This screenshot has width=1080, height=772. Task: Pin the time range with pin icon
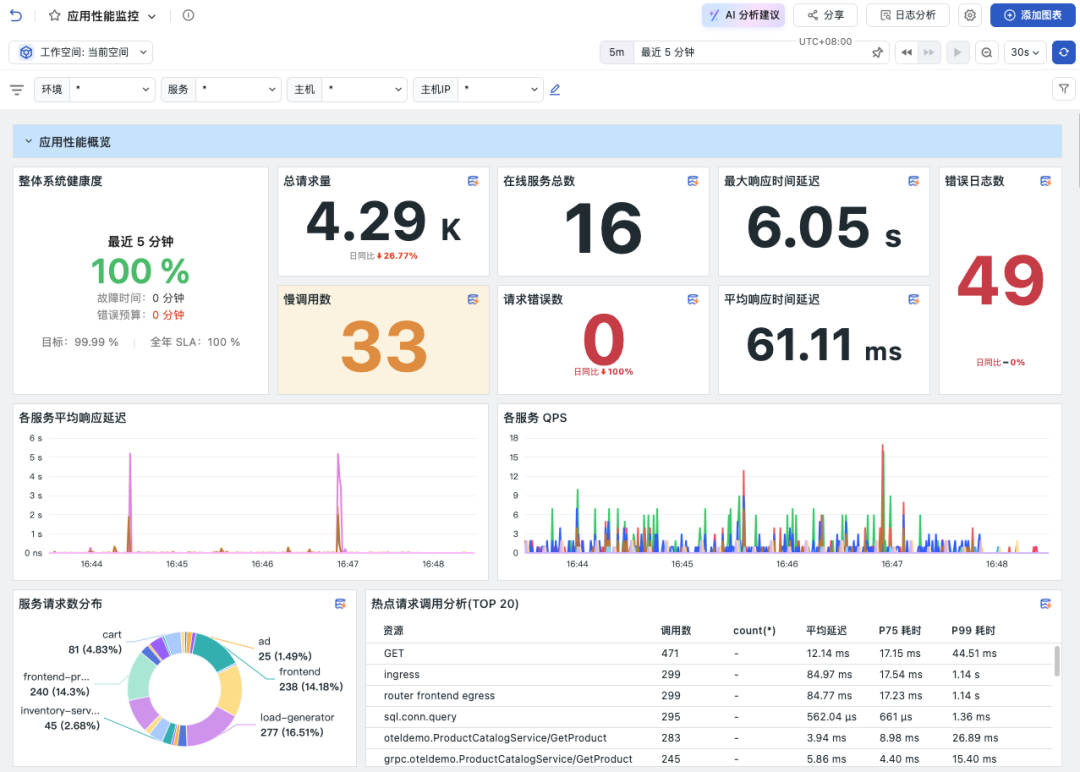877,52
